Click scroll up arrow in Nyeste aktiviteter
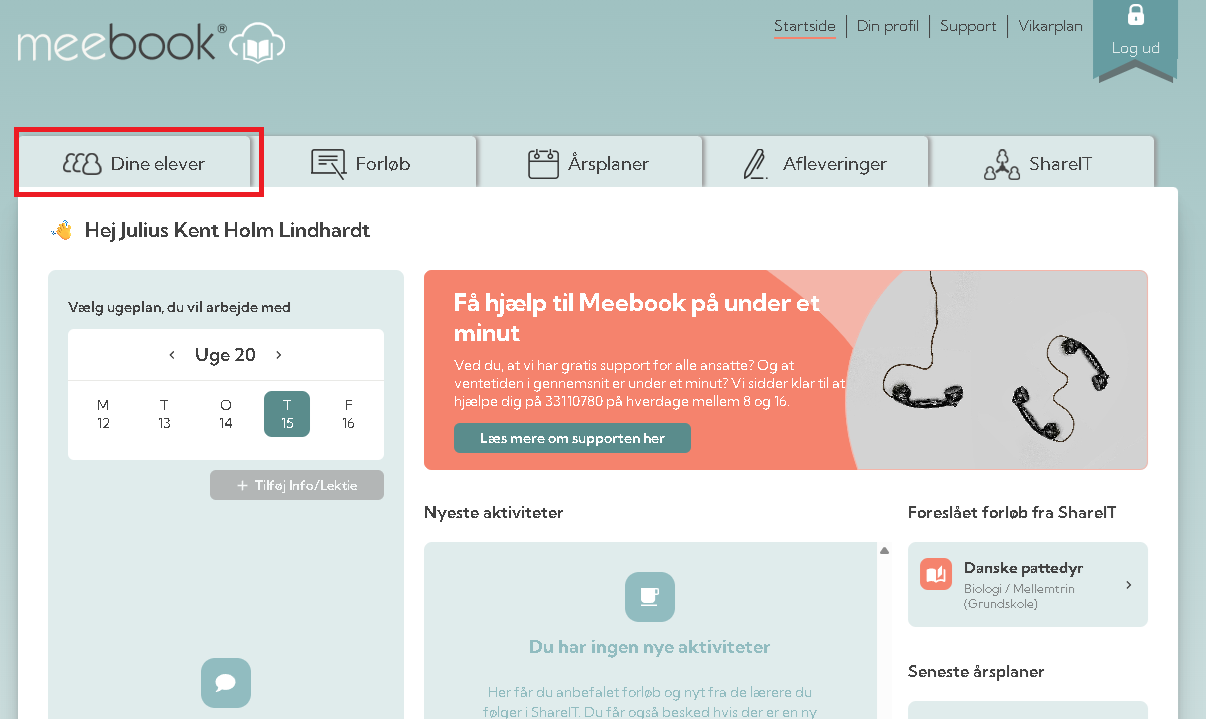 tap(884, 551)
